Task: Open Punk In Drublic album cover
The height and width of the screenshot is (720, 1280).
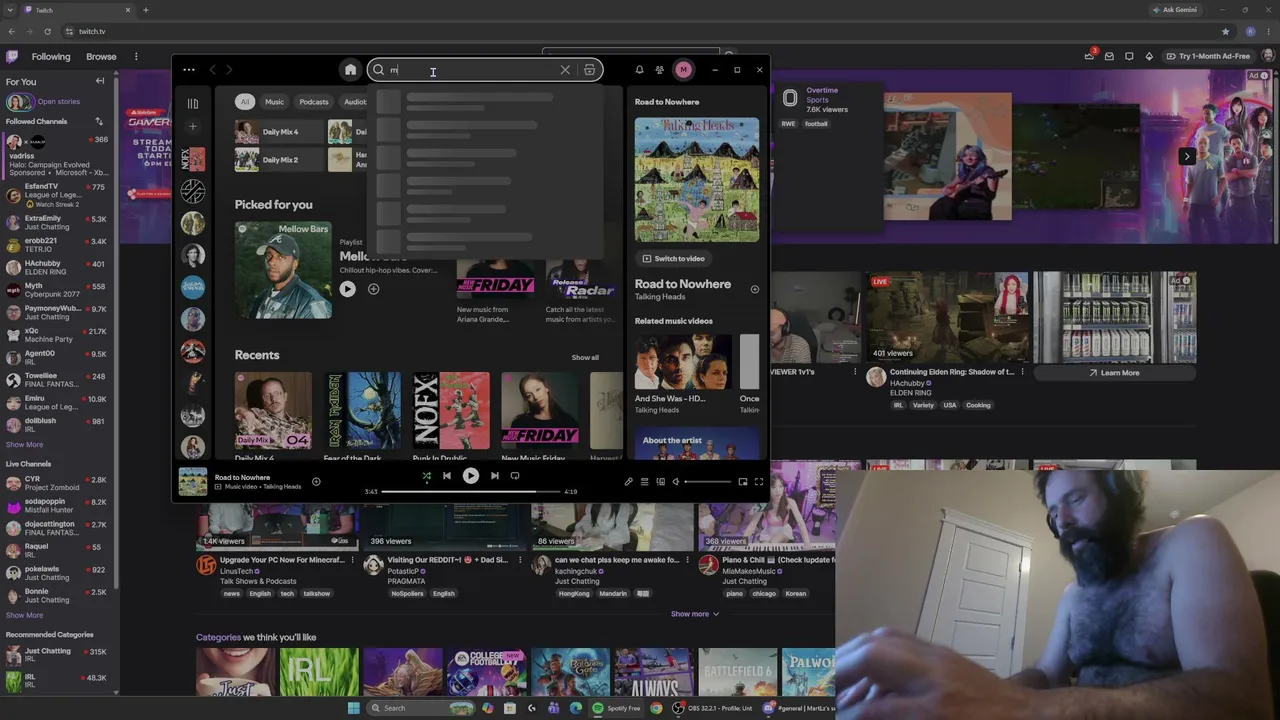Action: click(x=452, y=411)
